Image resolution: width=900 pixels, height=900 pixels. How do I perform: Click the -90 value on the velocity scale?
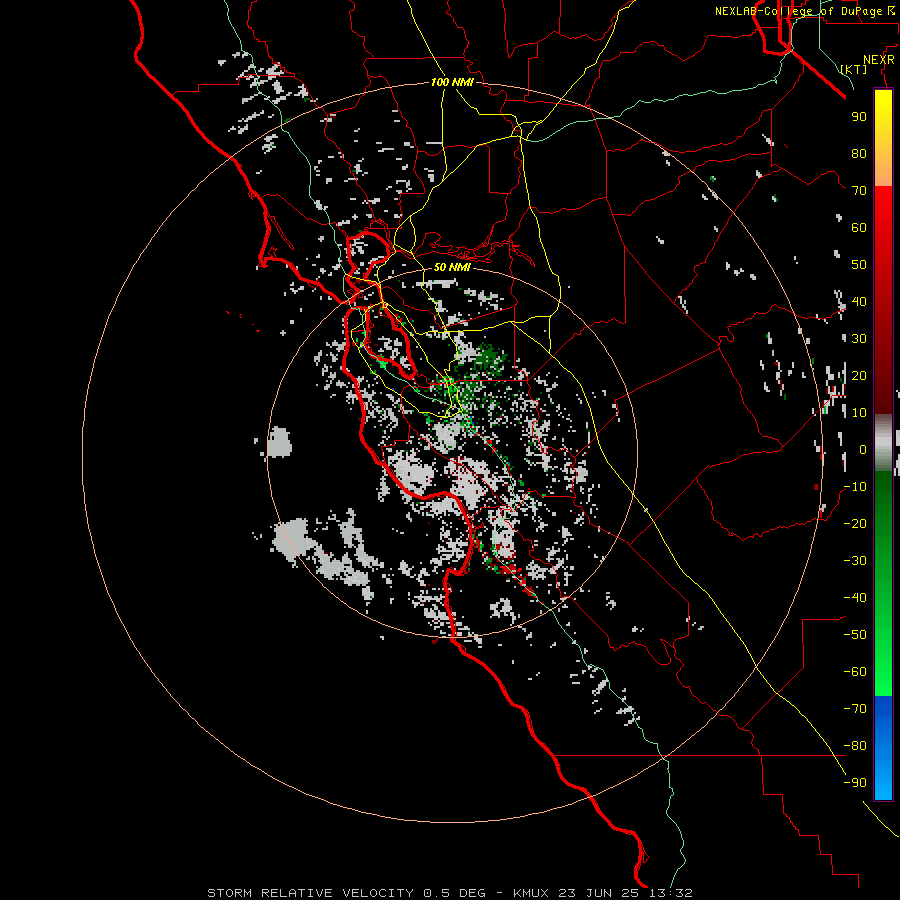click(x=855, y=783)
